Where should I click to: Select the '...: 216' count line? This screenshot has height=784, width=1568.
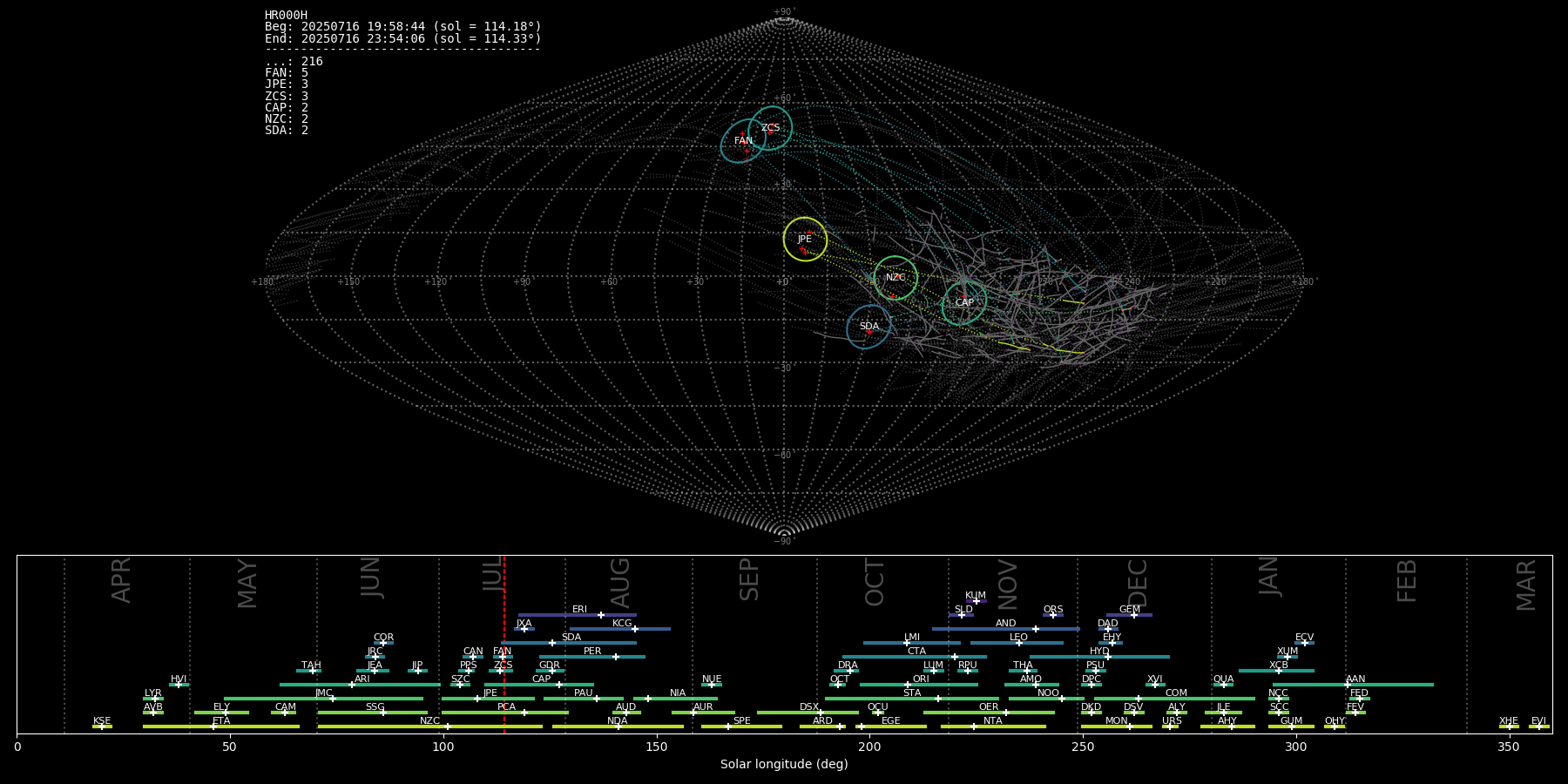294,62
